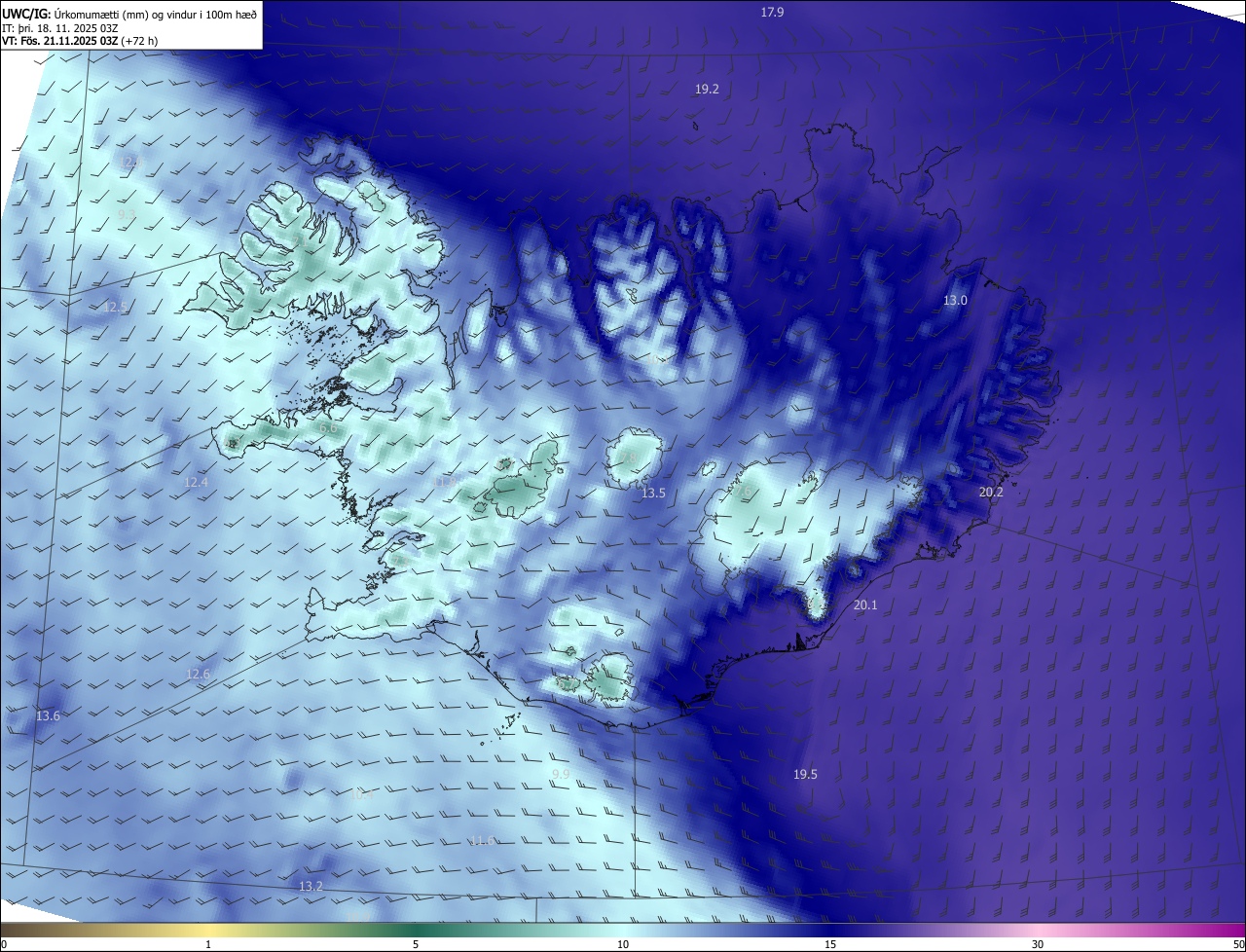Image resolution: width=1246 pixels, height=952 pixels.
Task: Click the colorbar label 1
Action: 209,944
